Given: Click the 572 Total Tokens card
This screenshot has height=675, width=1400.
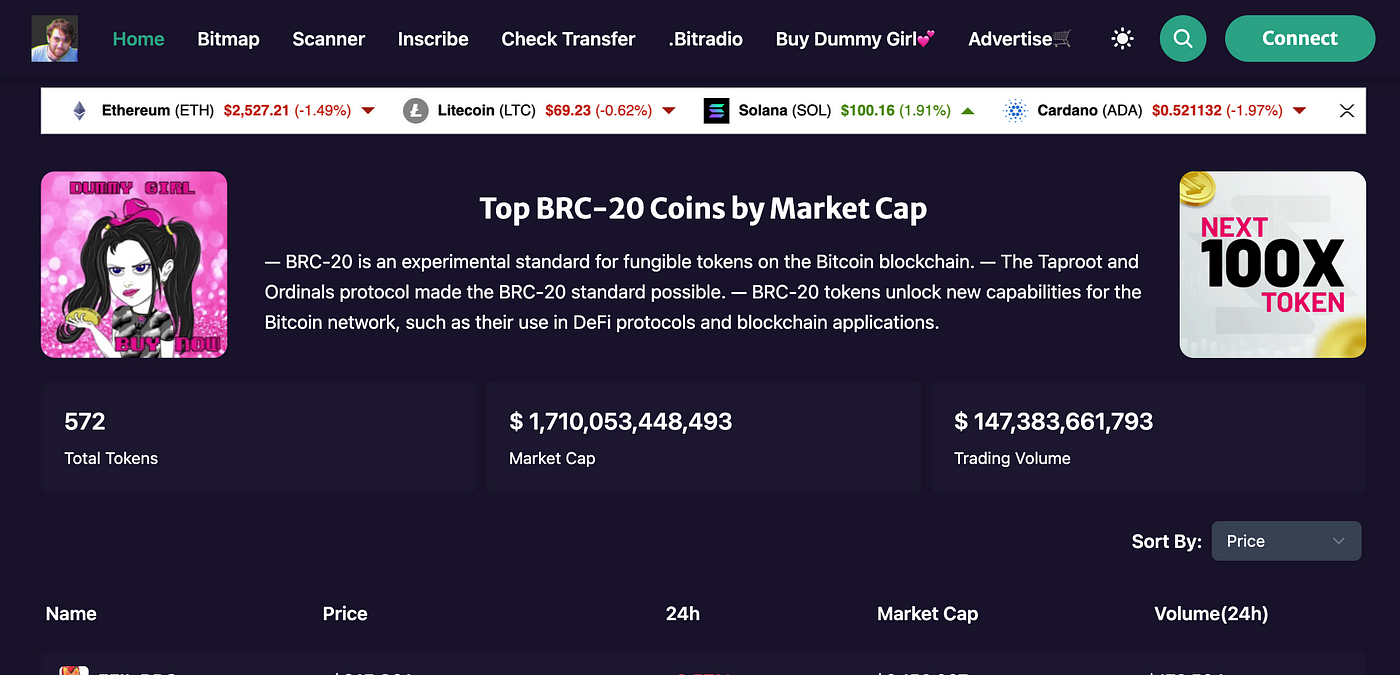Looking at the screenshot, I should (x=258, y=437).
